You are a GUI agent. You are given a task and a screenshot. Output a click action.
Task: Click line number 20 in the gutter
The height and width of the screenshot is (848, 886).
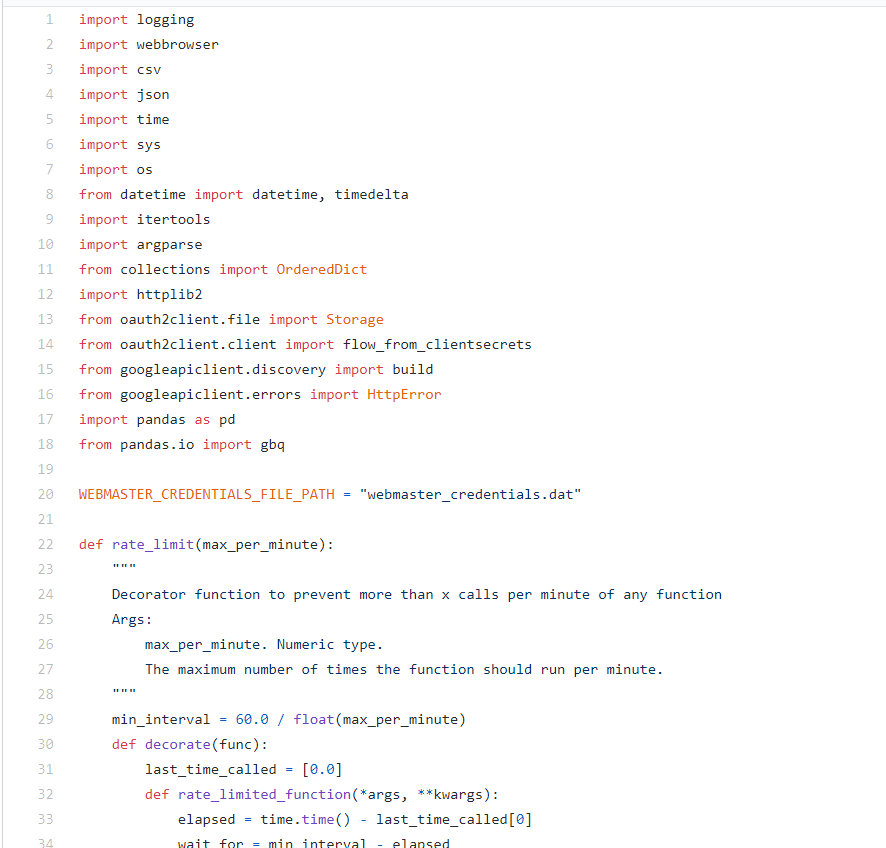[x=45, y=494]
